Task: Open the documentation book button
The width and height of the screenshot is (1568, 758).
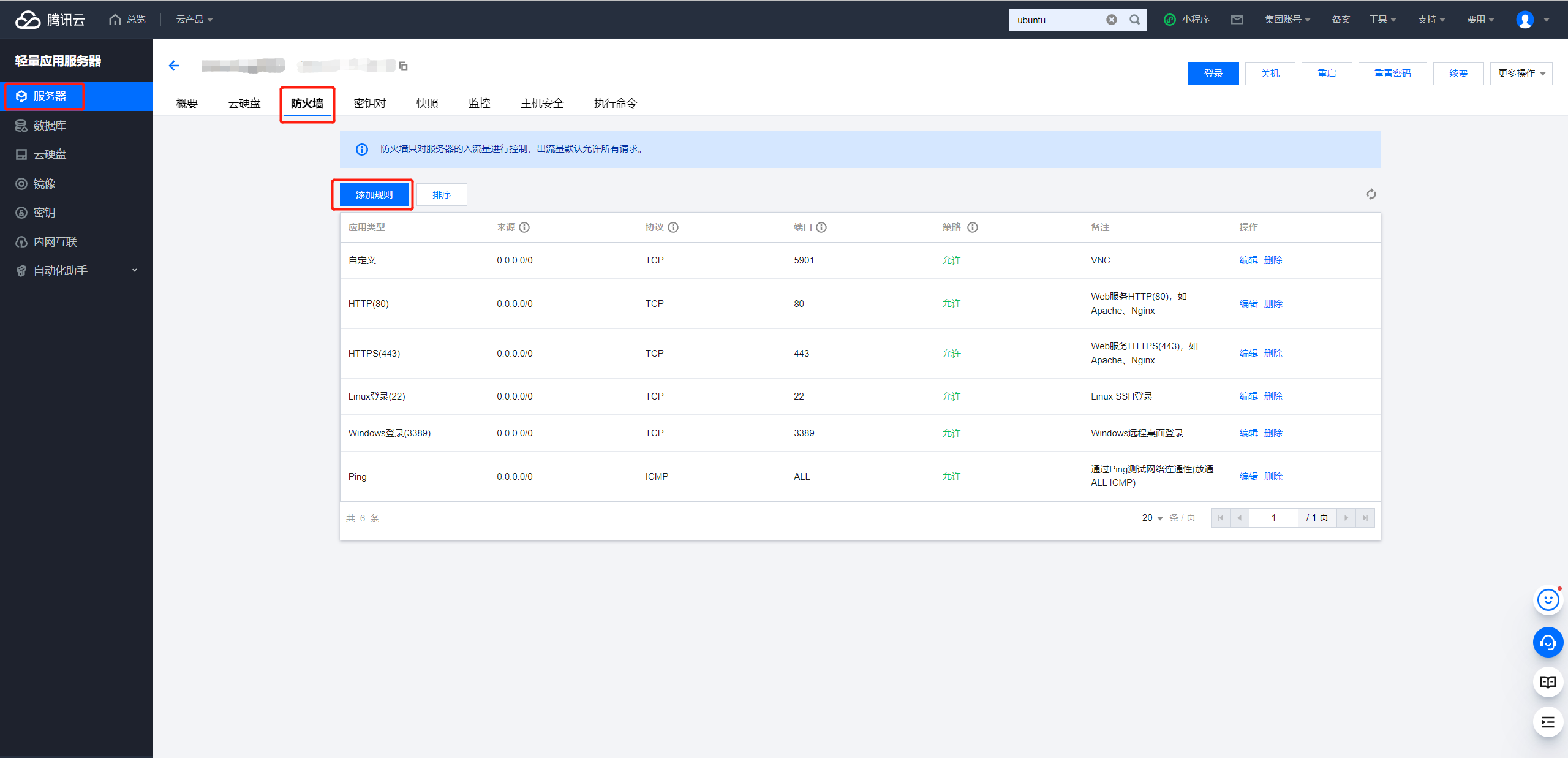Action: click(1548, 682)
